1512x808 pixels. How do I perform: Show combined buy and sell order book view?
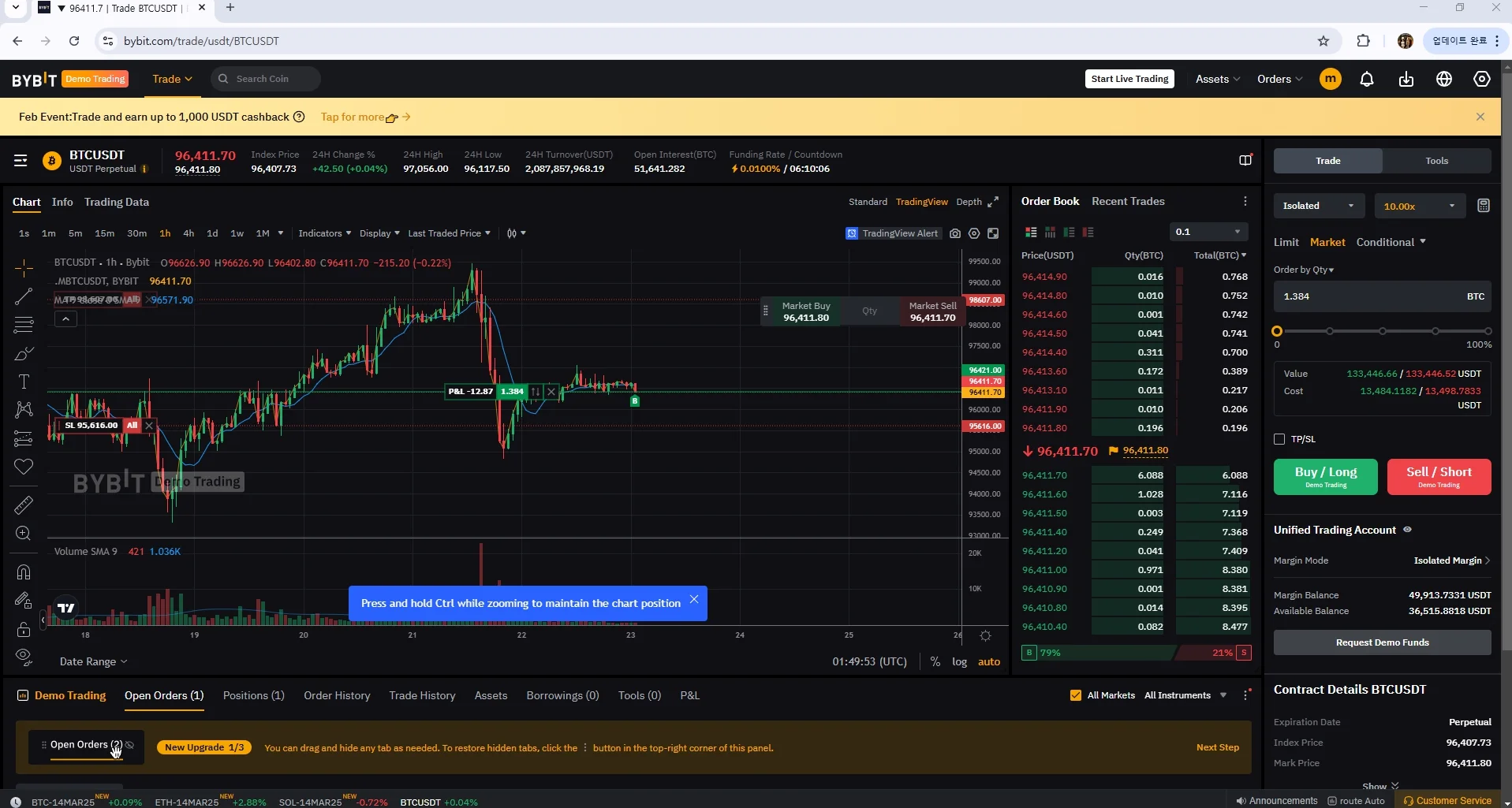coord(1031,232)
